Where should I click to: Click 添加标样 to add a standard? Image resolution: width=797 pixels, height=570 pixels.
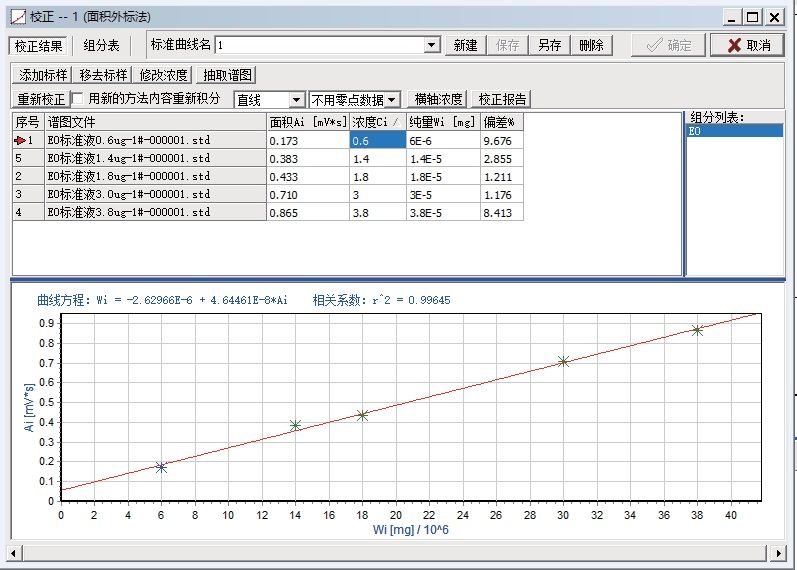(x=42, y=75)
